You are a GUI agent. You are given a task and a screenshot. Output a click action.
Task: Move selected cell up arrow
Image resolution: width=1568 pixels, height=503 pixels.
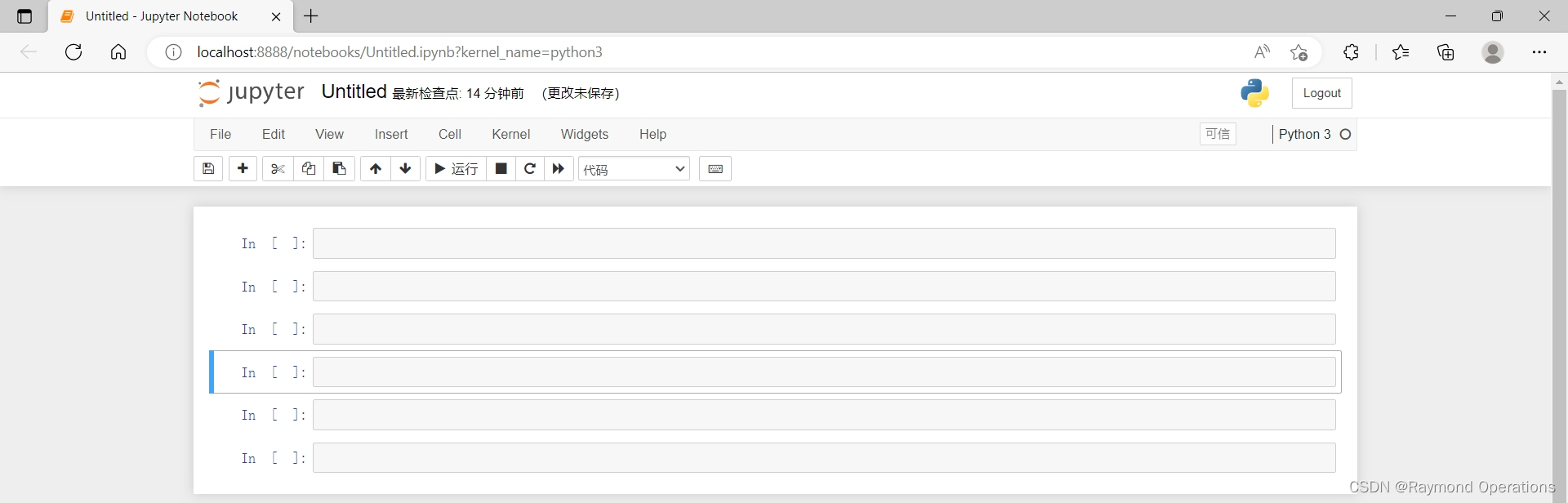(376, 169)
